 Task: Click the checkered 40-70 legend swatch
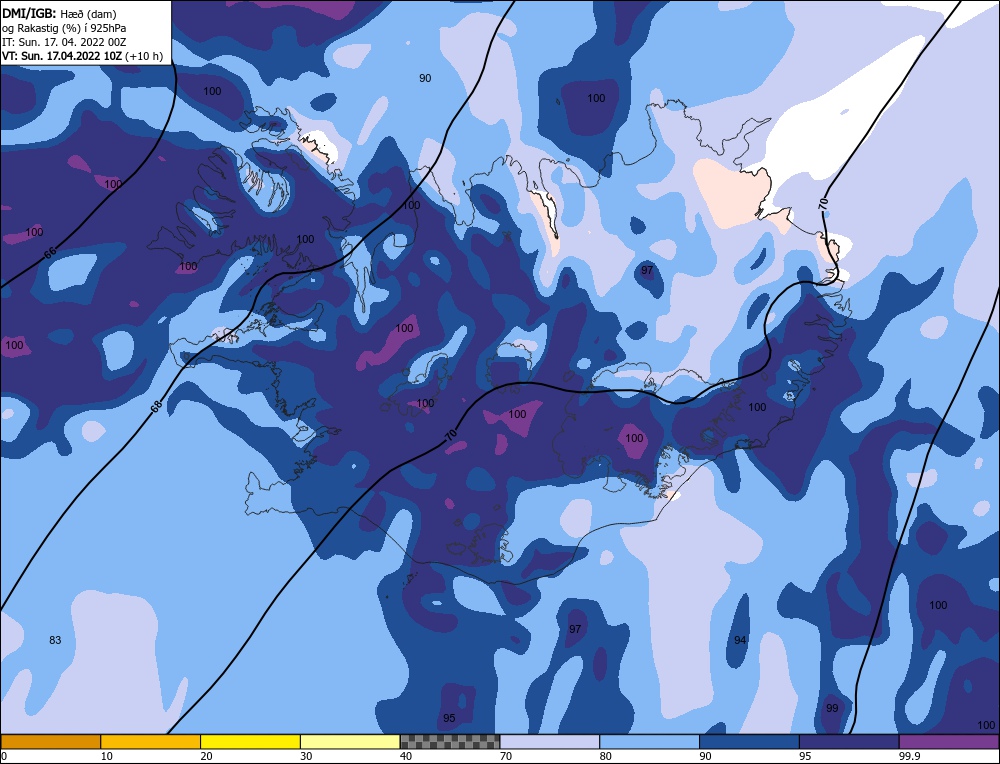click(x=450, y=742)
